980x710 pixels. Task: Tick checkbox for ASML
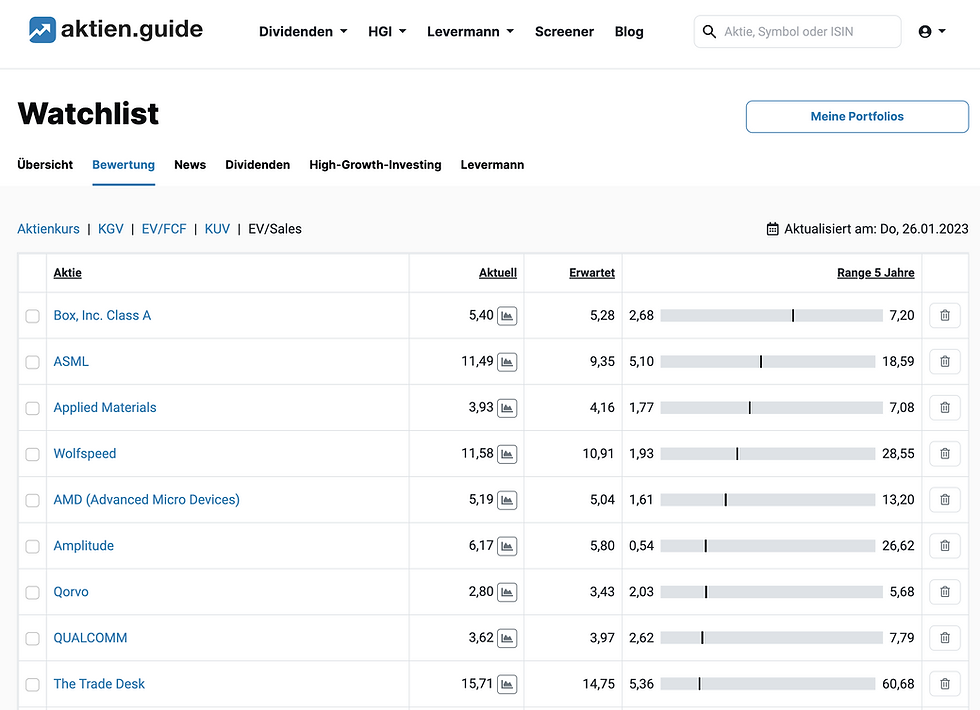point(32,362)
